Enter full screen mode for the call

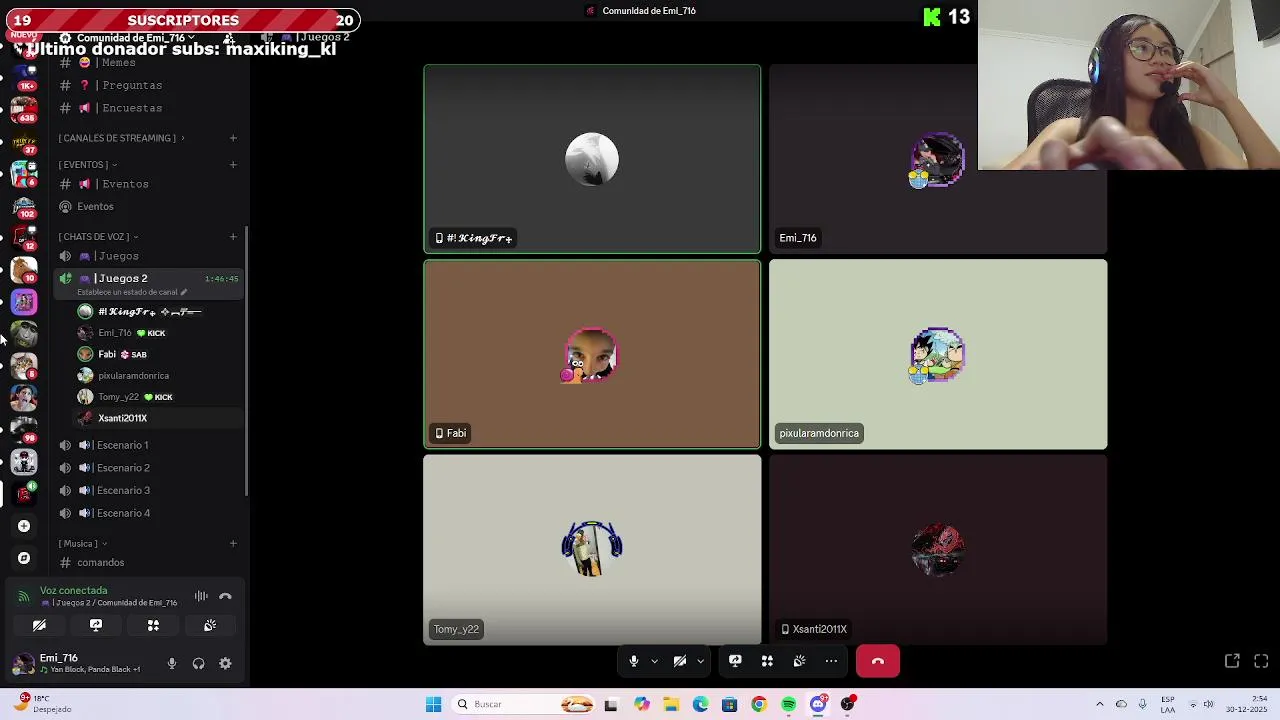1261,661
